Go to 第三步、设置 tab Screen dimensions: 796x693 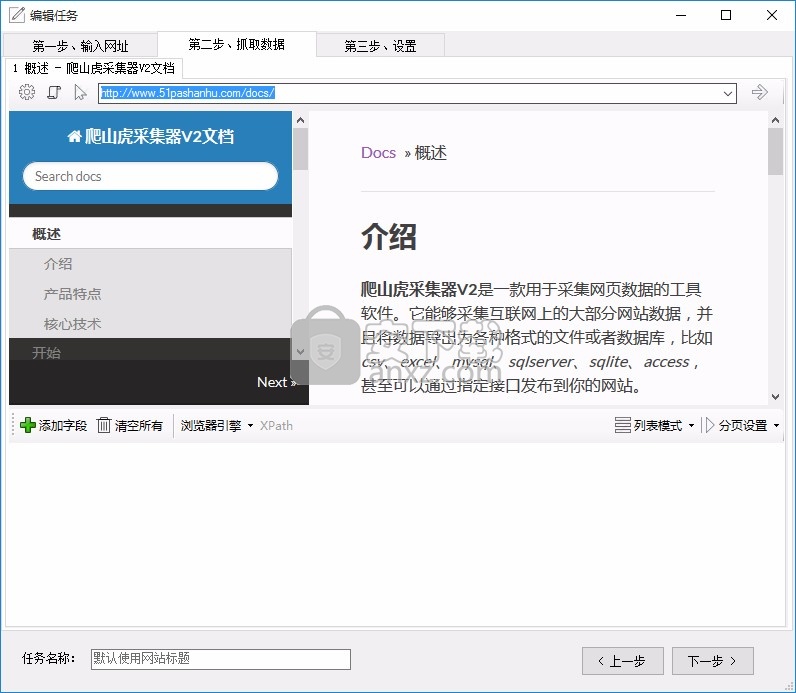(380, 46)
